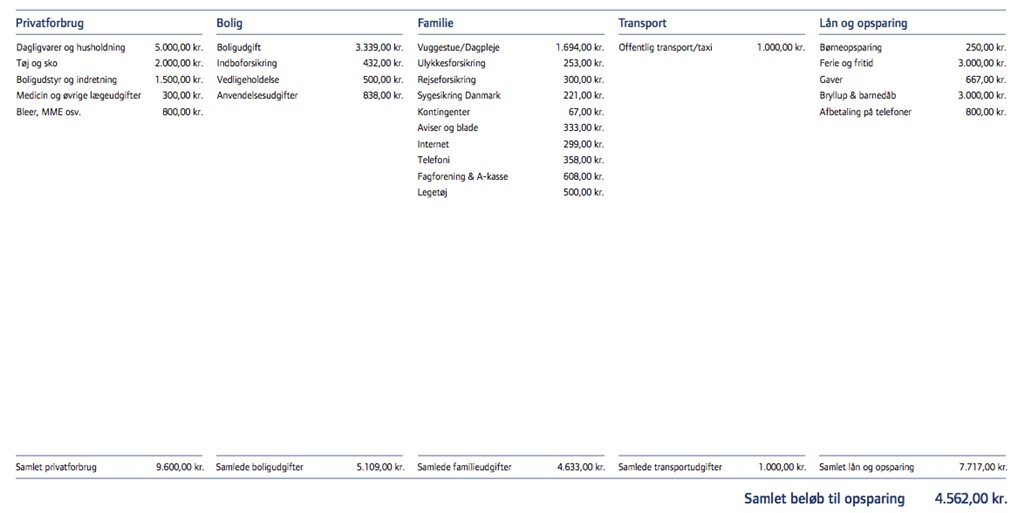Click the Samlet privatforbrug total label
This screenshot has width=1024, height=513.
coord(56,467)
